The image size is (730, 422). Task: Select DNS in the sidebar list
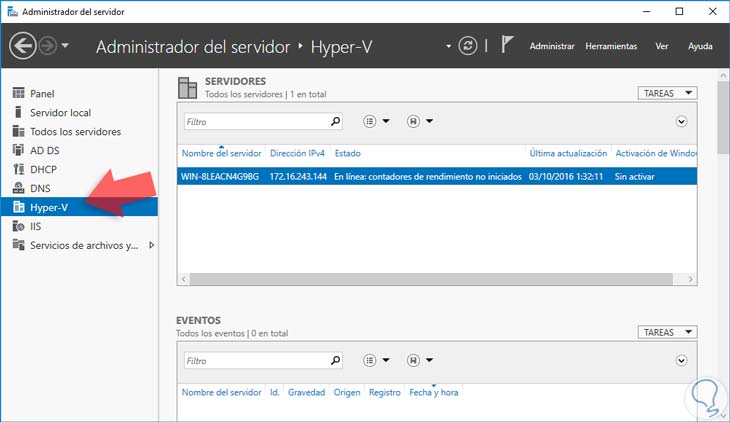(41, 188)
